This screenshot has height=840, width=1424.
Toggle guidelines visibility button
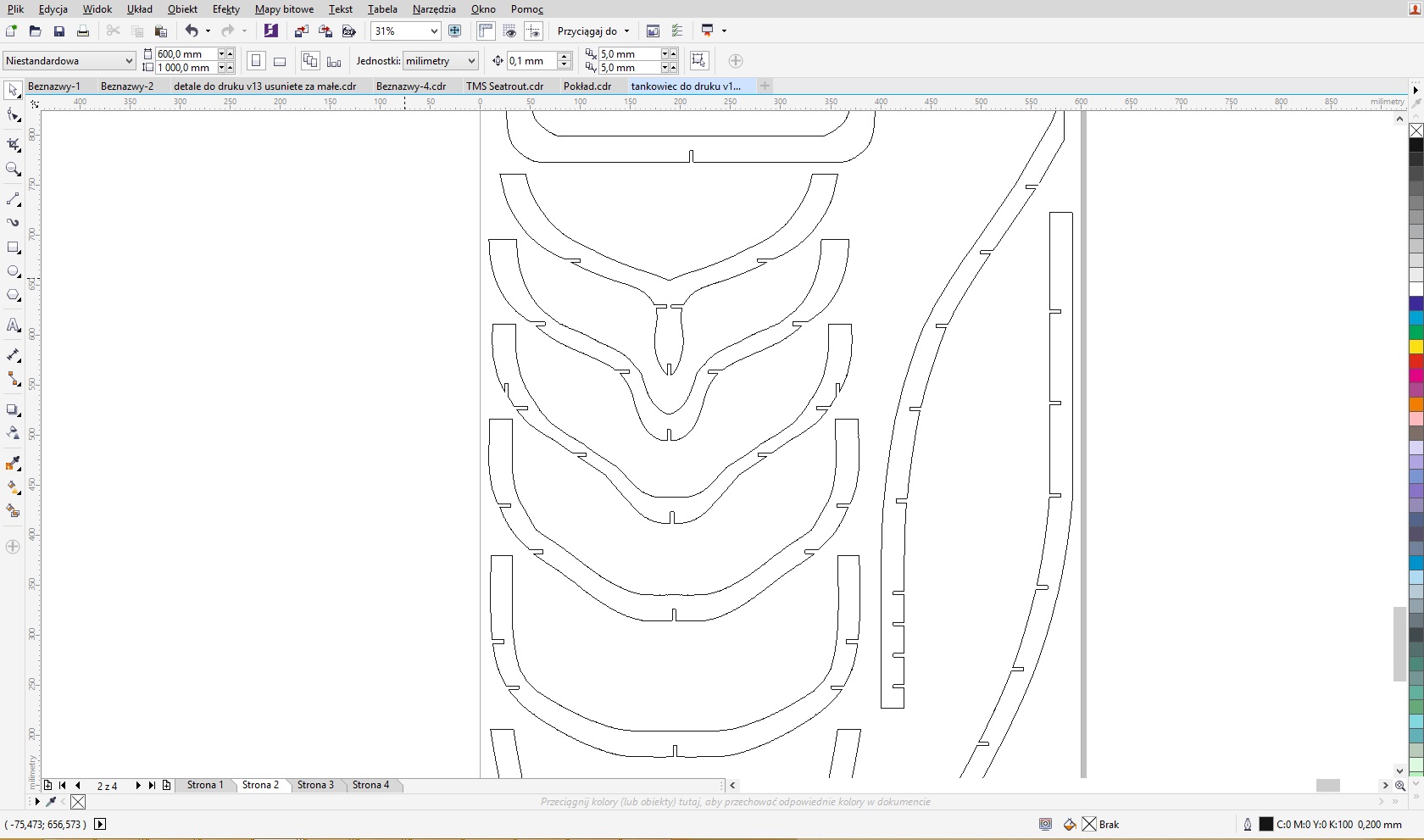point(534,31)
